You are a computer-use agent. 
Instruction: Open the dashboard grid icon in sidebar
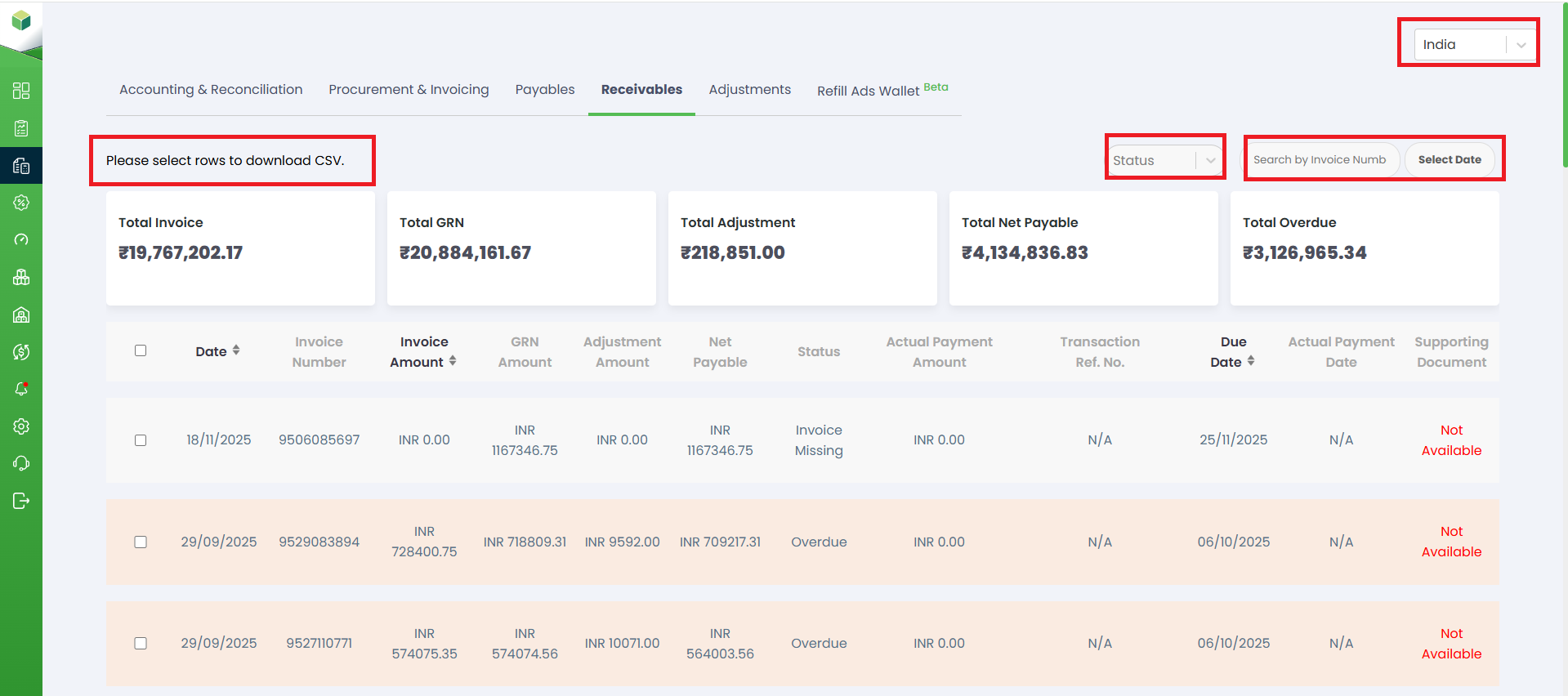(x=21, y=91)
